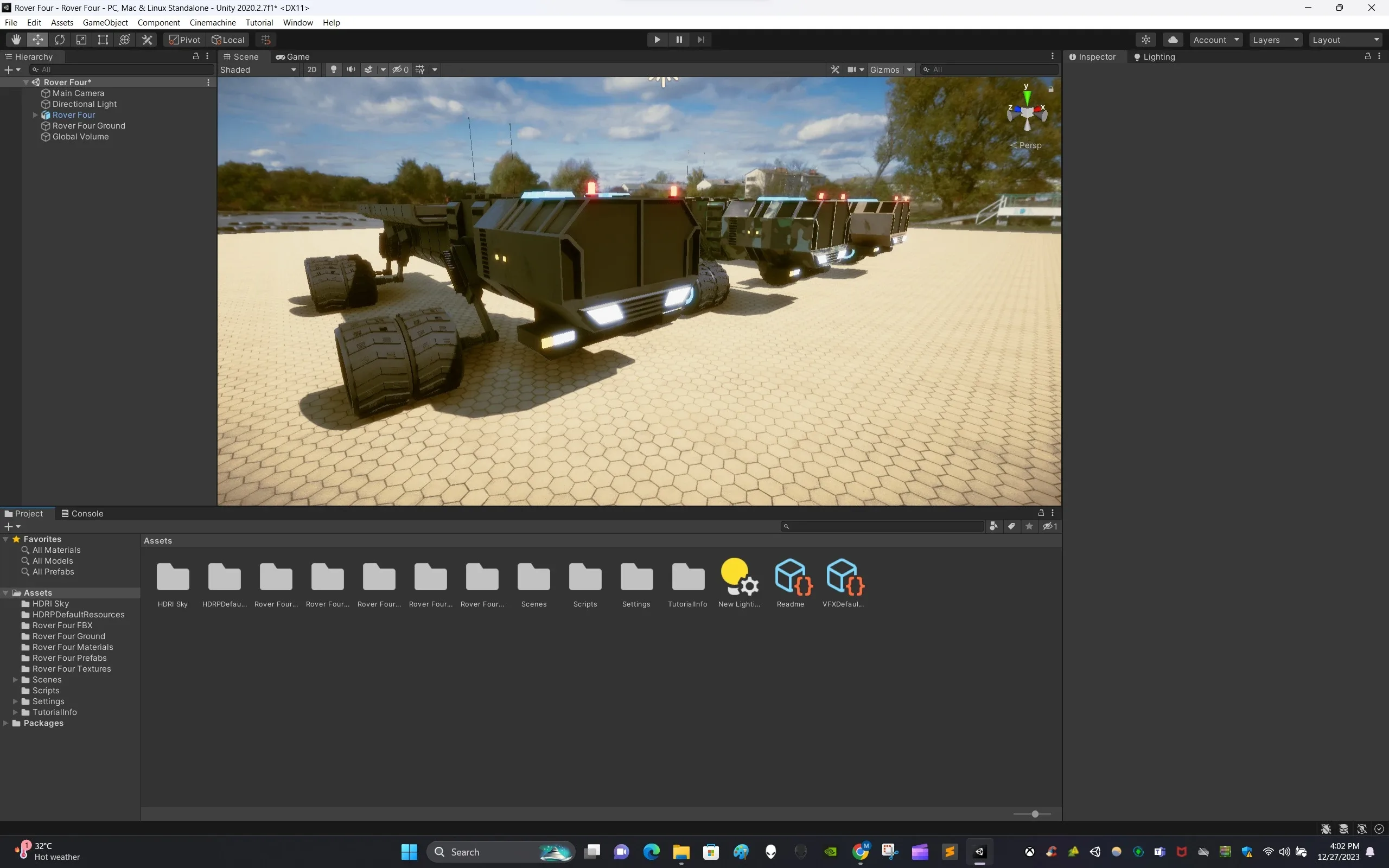1389x868 pixels.
Task: Start Play mode
Action: pos(657,40)
